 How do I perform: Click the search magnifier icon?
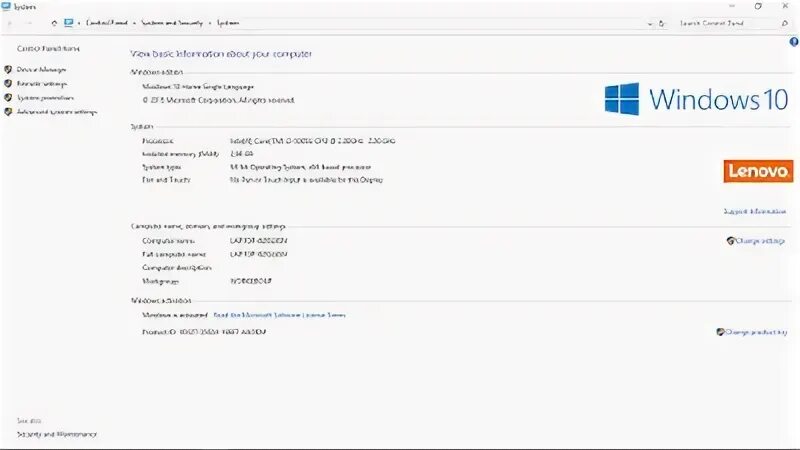click(785, 23)
